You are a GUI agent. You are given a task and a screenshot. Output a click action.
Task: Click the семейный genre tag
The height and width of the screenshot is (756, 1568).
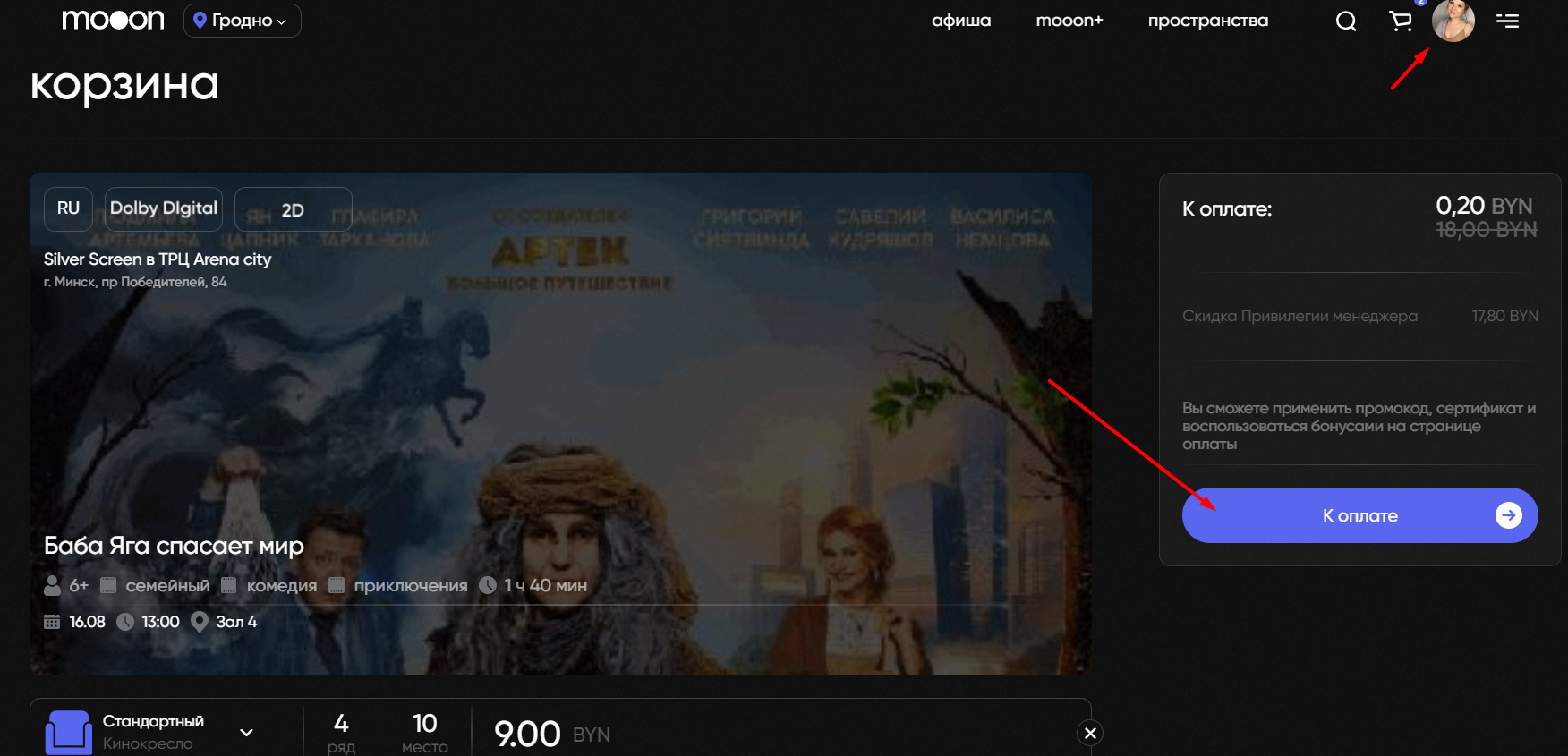(167, 585)
